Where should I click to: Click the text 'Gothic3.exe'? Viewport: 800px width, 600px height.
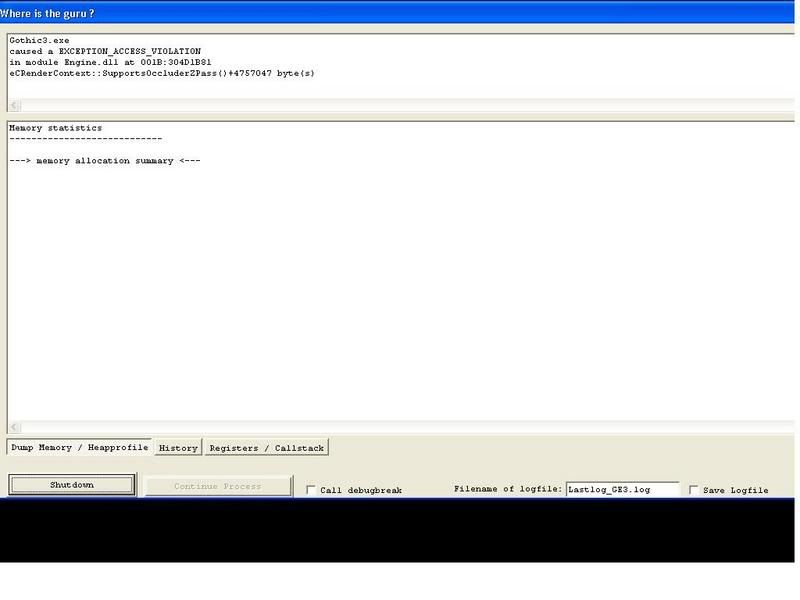[39, 40]
